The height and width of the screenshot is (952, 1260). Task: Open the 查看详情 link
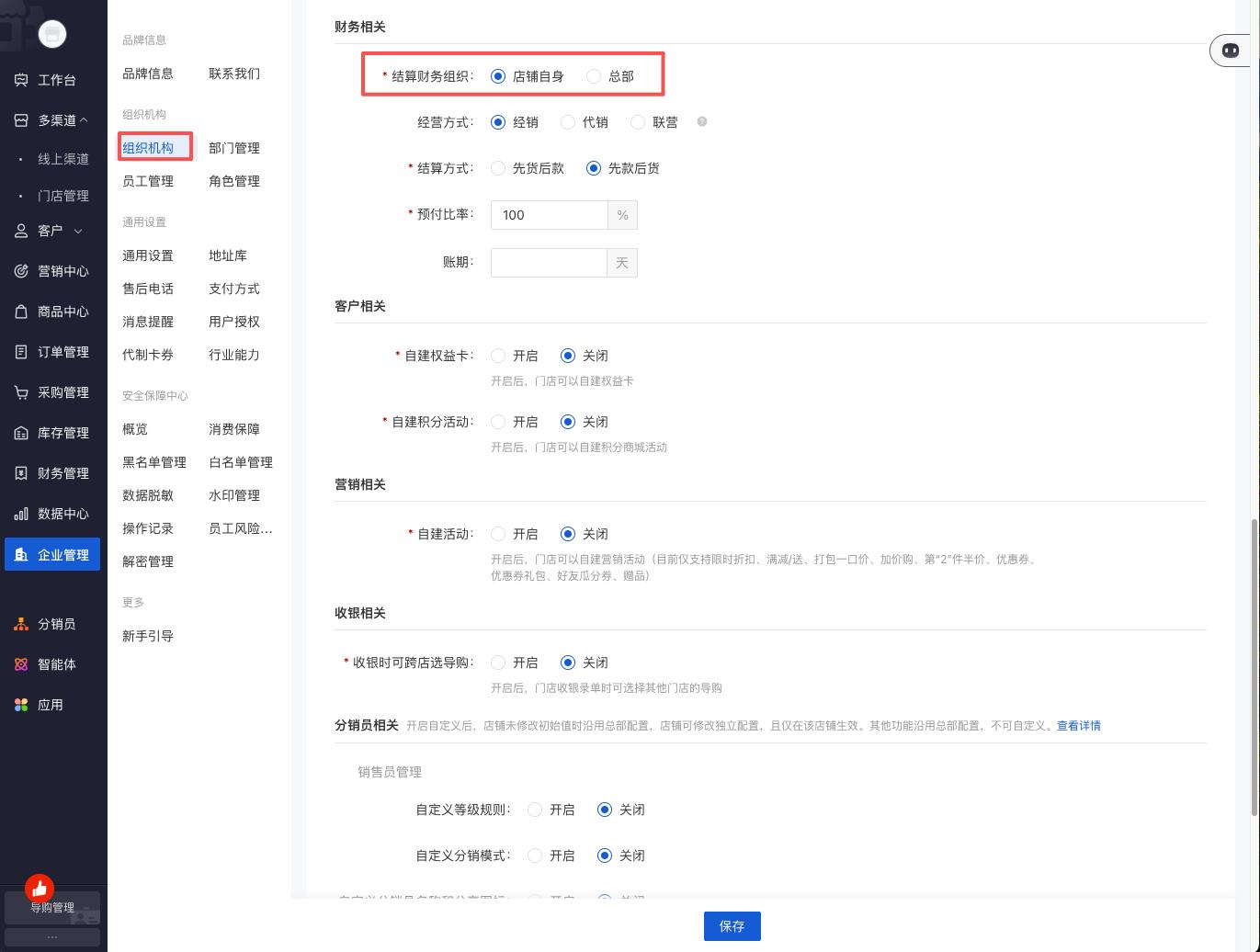coord(1078,725)
